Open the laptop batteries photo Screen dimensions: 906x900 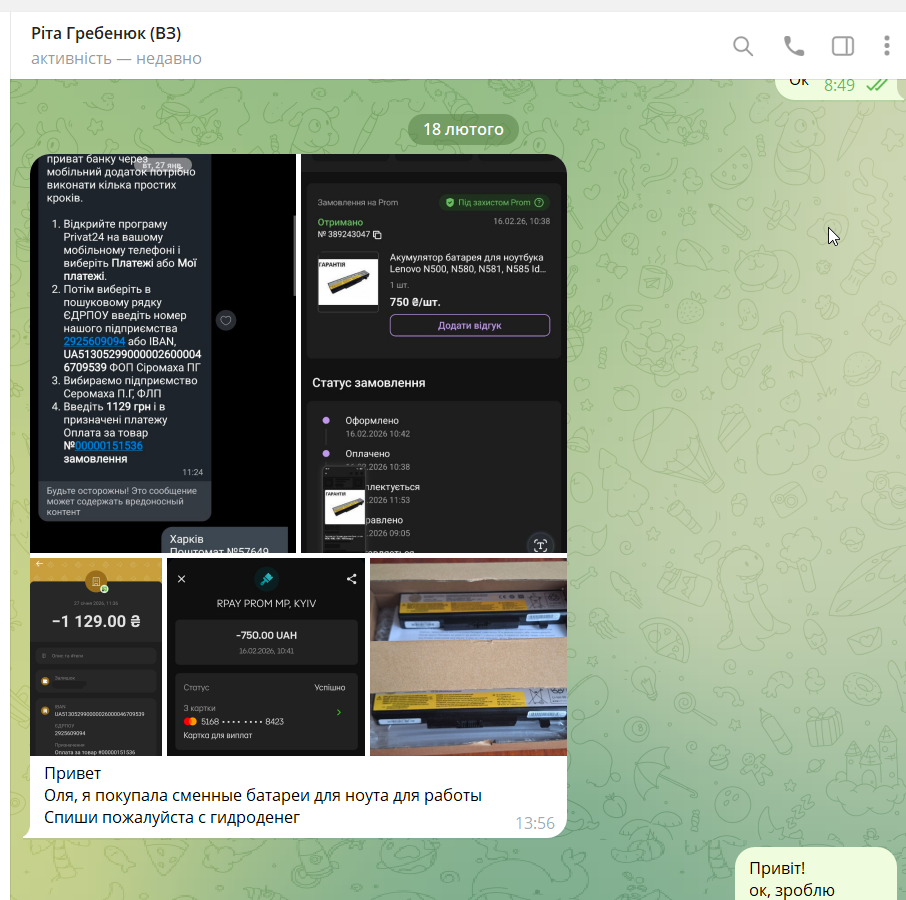point(469,657)
